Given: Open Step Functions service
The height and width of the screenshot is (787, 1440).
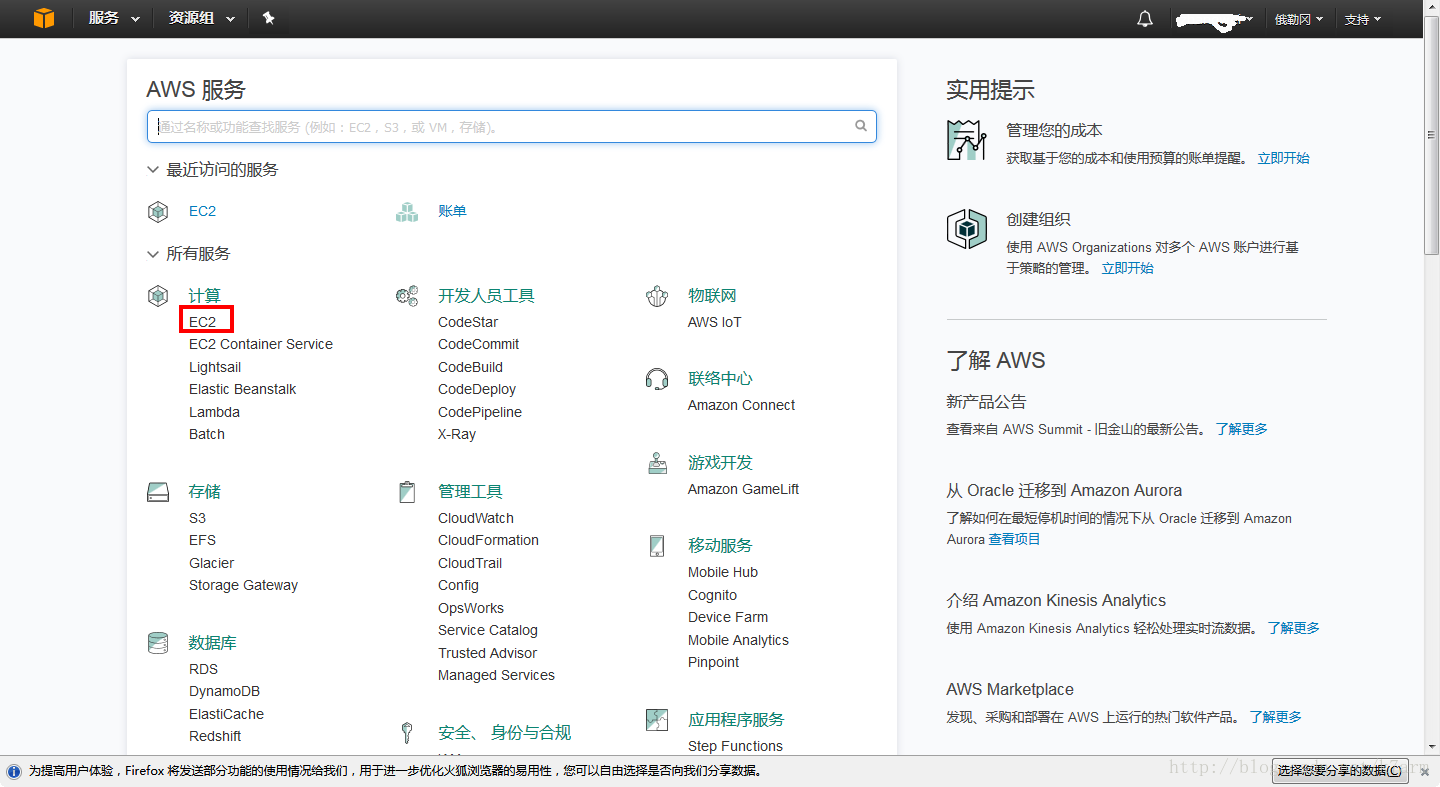Looking at the screenshot, I should [x=736, y=746].
